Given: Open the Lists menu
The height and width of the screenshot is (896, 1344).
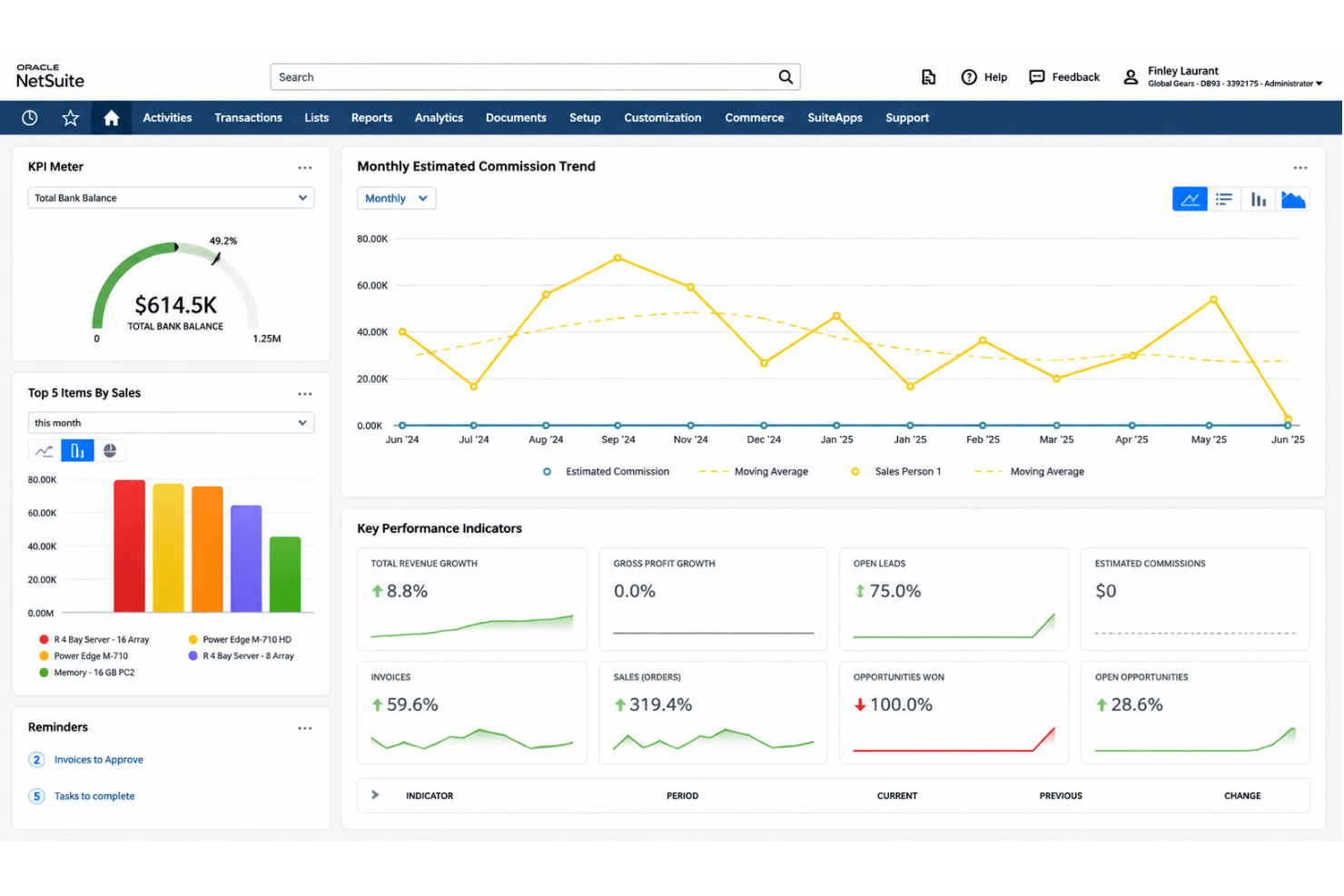Looking at the screenshot, I should (317, 118).
